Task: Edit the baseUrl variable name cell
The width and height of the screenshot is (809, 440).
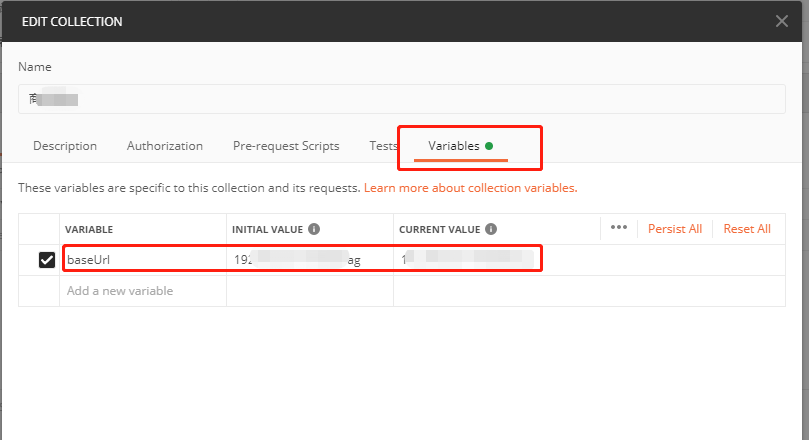Action: [x=143, y=260]
